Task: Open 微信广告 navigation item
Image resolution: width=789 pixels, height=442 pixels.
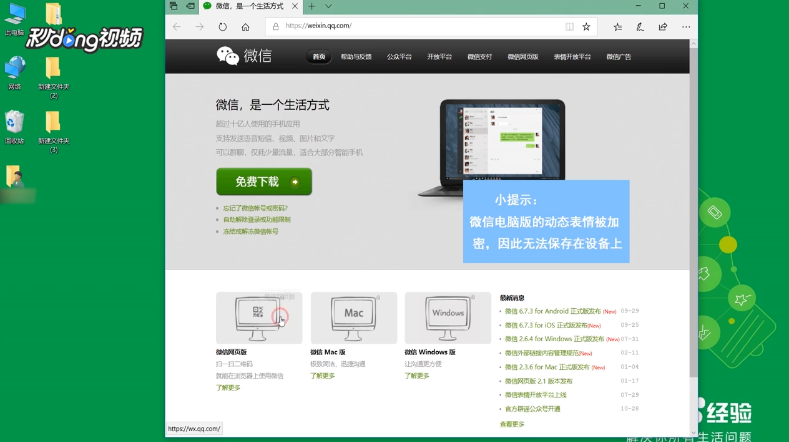Action: (618, 57)
